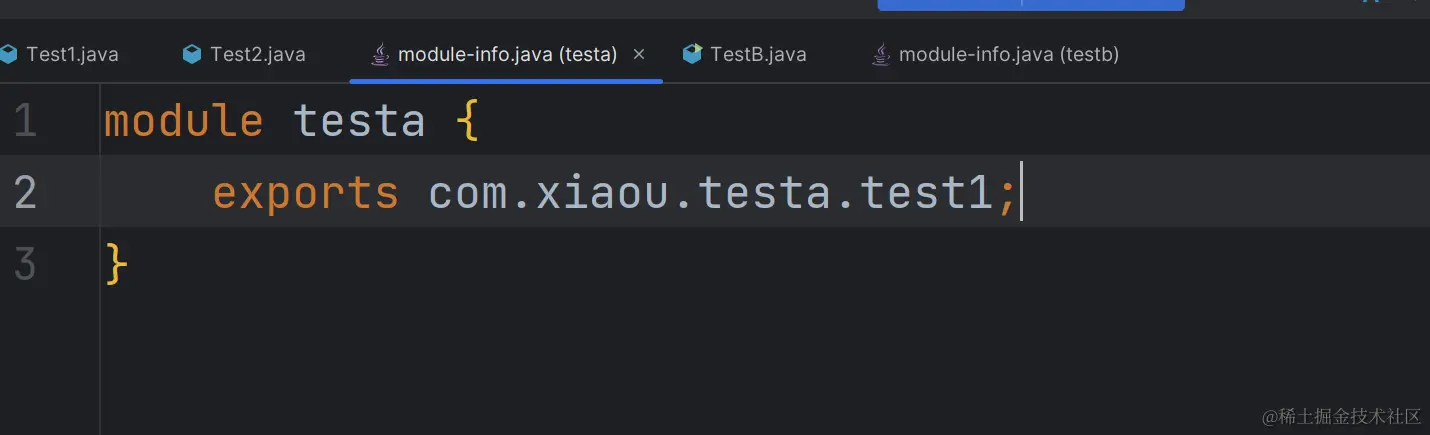Click the Java icon on module-info.java (testb) tab

pos(881,54)
